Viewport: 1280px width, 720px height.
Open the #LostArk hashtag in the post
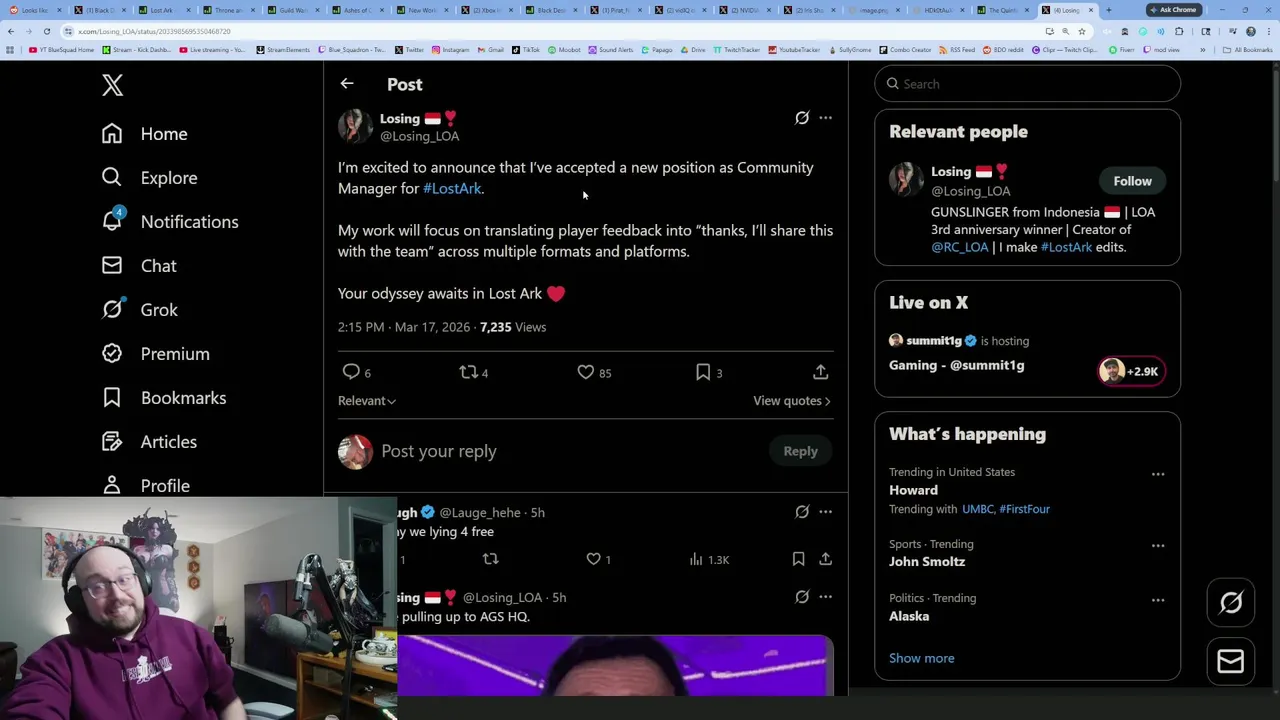click(452, 188)
